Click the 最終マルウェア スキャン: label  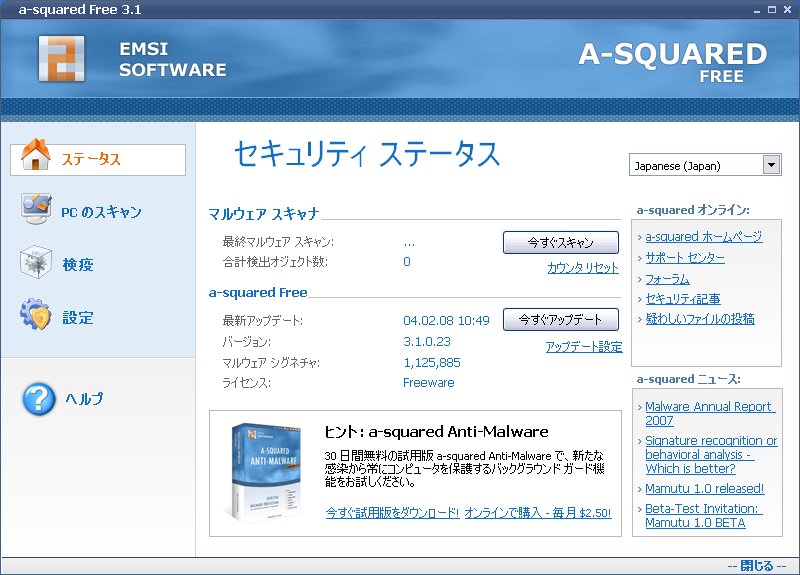(278, 241)
